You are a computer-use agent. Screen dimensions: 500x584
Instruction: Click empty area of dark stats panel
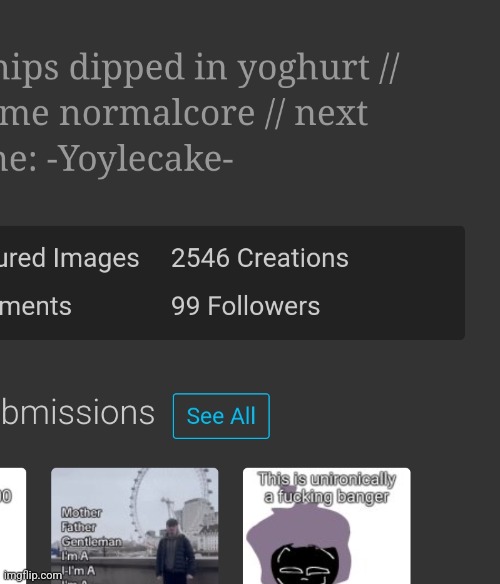click(406, 283)
